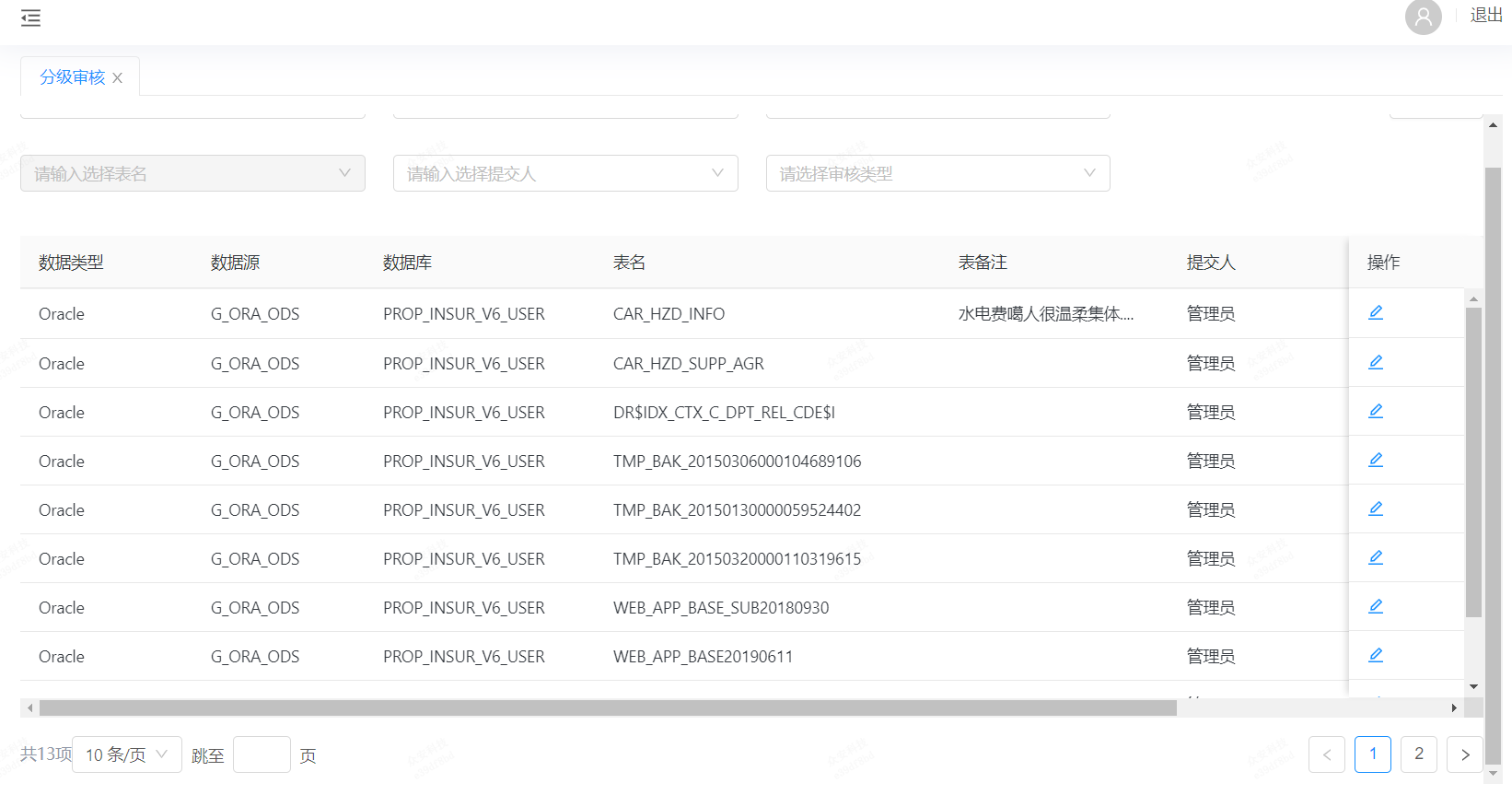Select the DR$IDX_CTX_C_DPT_REL_CDE$I name cell
This screenshot has width=1512, height=795.
point(724,413)
